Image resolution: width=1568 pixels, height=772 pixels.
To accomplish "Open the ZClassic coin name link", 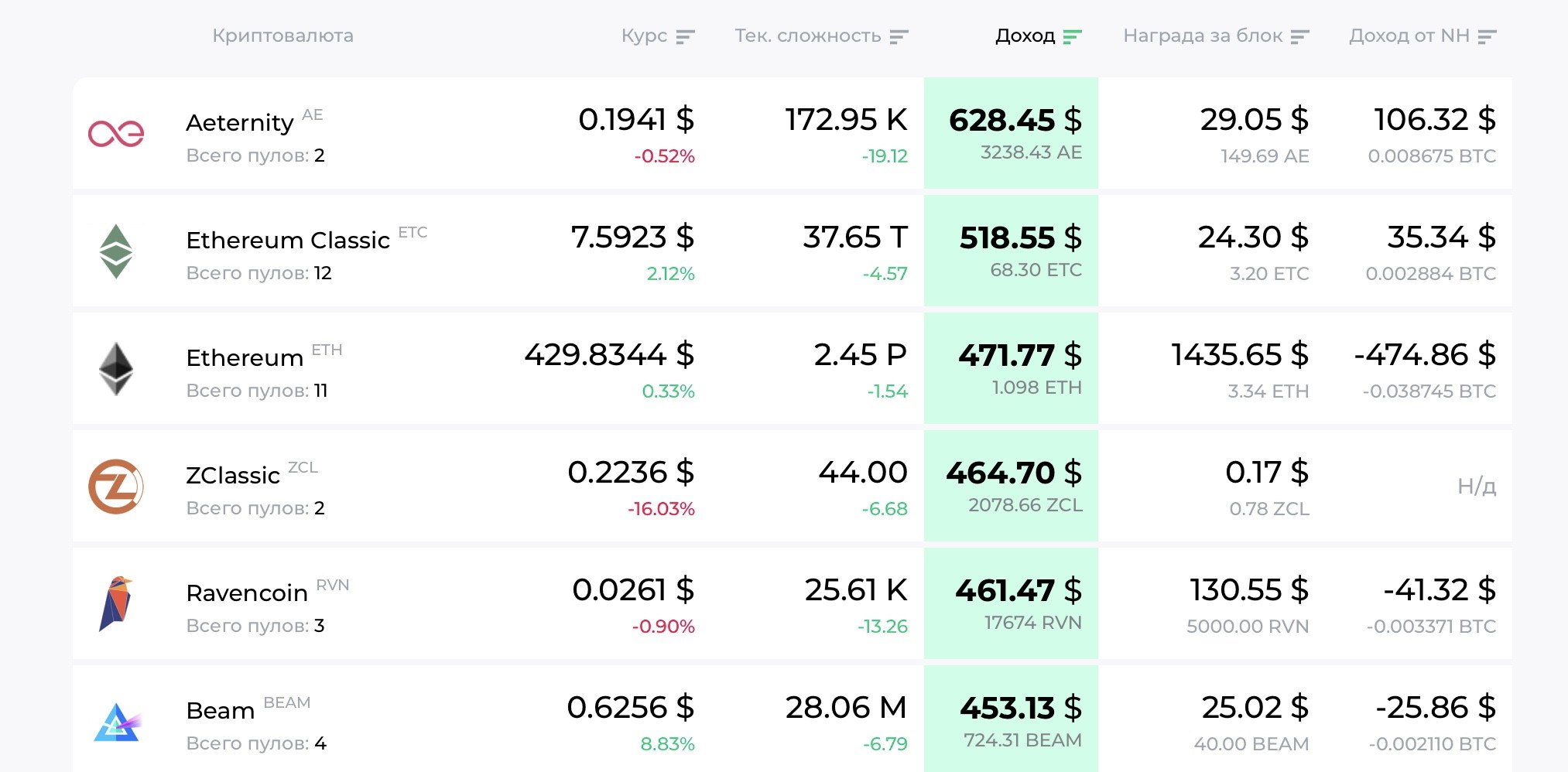I will tap(233, 475).
